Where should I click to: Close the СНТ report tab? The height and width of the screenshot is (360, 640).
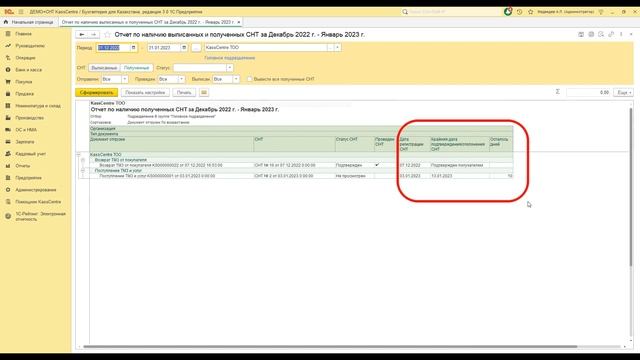tap(239, 22)
